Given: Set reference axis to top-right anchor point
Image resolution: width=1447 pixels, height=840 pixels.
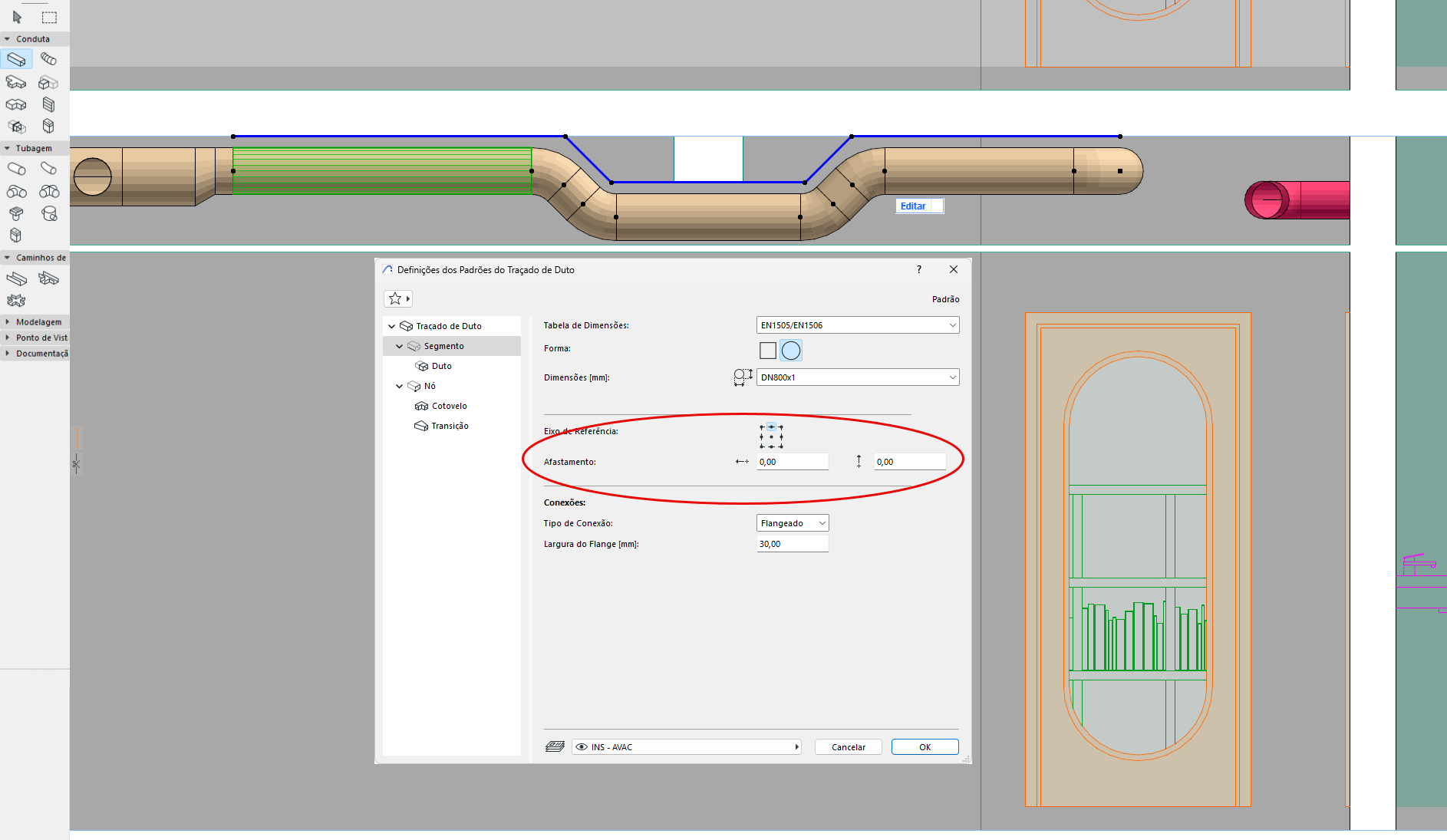Looking at the screenshot, I should 781,427.
